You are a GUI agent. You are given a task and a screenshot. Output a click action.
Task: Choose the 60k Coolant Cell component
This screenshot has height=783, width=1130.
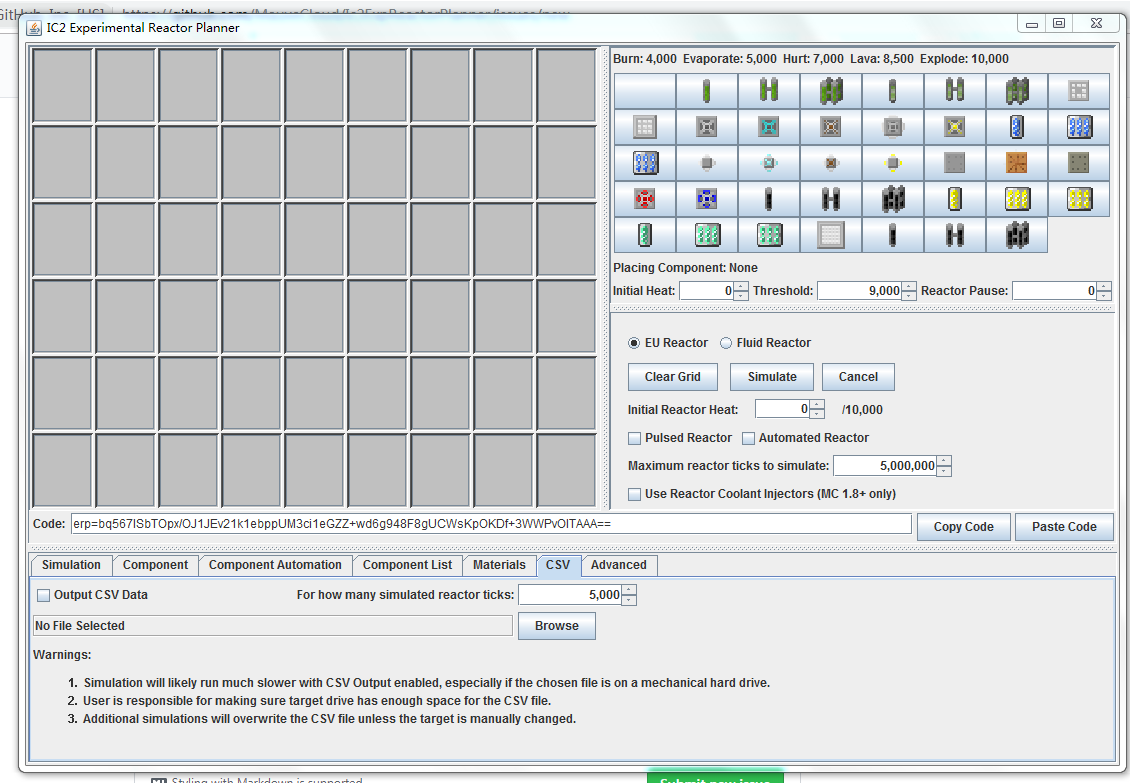coord(645,163)
